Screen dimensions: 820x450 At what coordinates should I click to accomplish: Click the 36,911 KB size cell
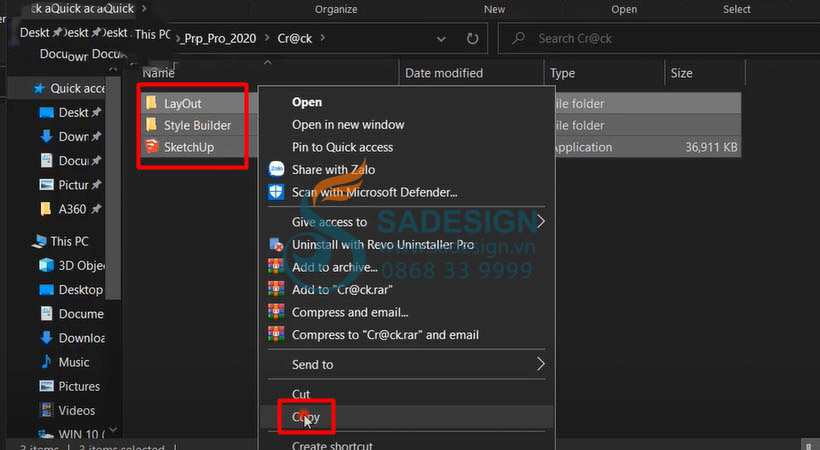(711, 147)
